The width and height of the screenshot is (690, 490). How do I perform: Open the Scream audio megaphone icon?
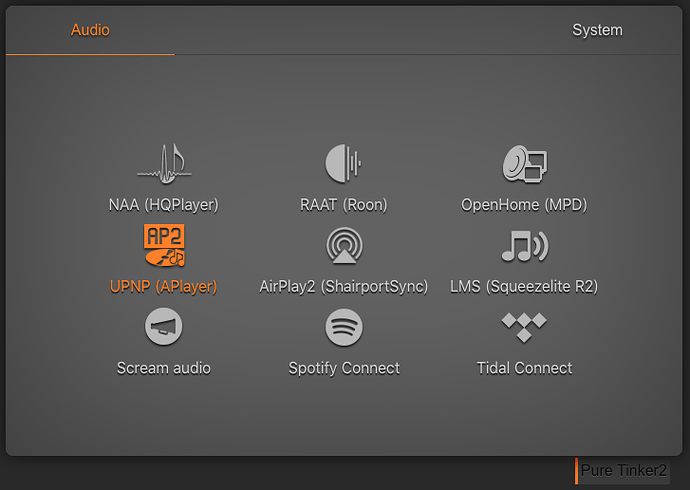point(164,326)
